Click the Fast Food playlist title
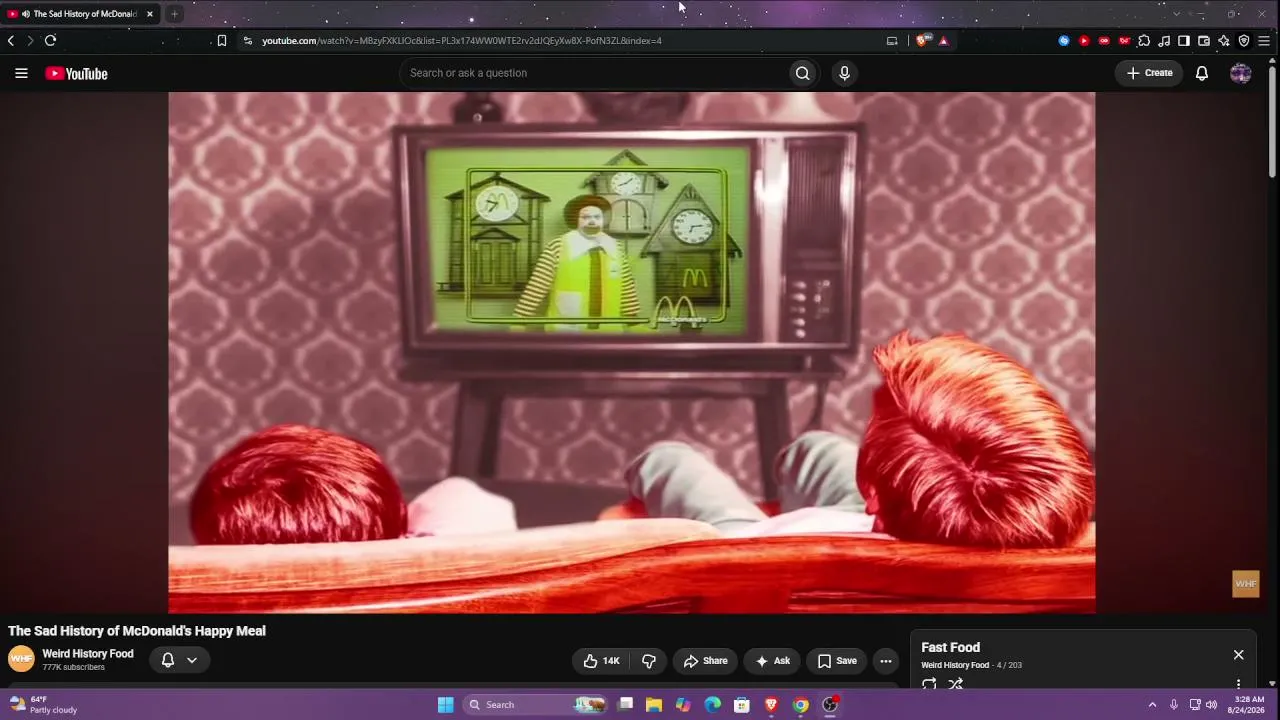Screen dimensions: 1280x720 click(x=950, y=648)
